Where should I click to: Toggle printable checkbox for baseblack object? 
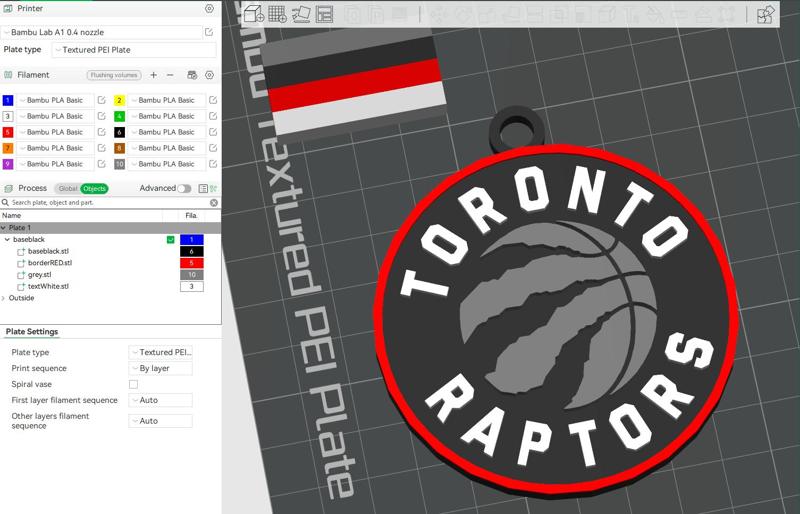point(170,239)
